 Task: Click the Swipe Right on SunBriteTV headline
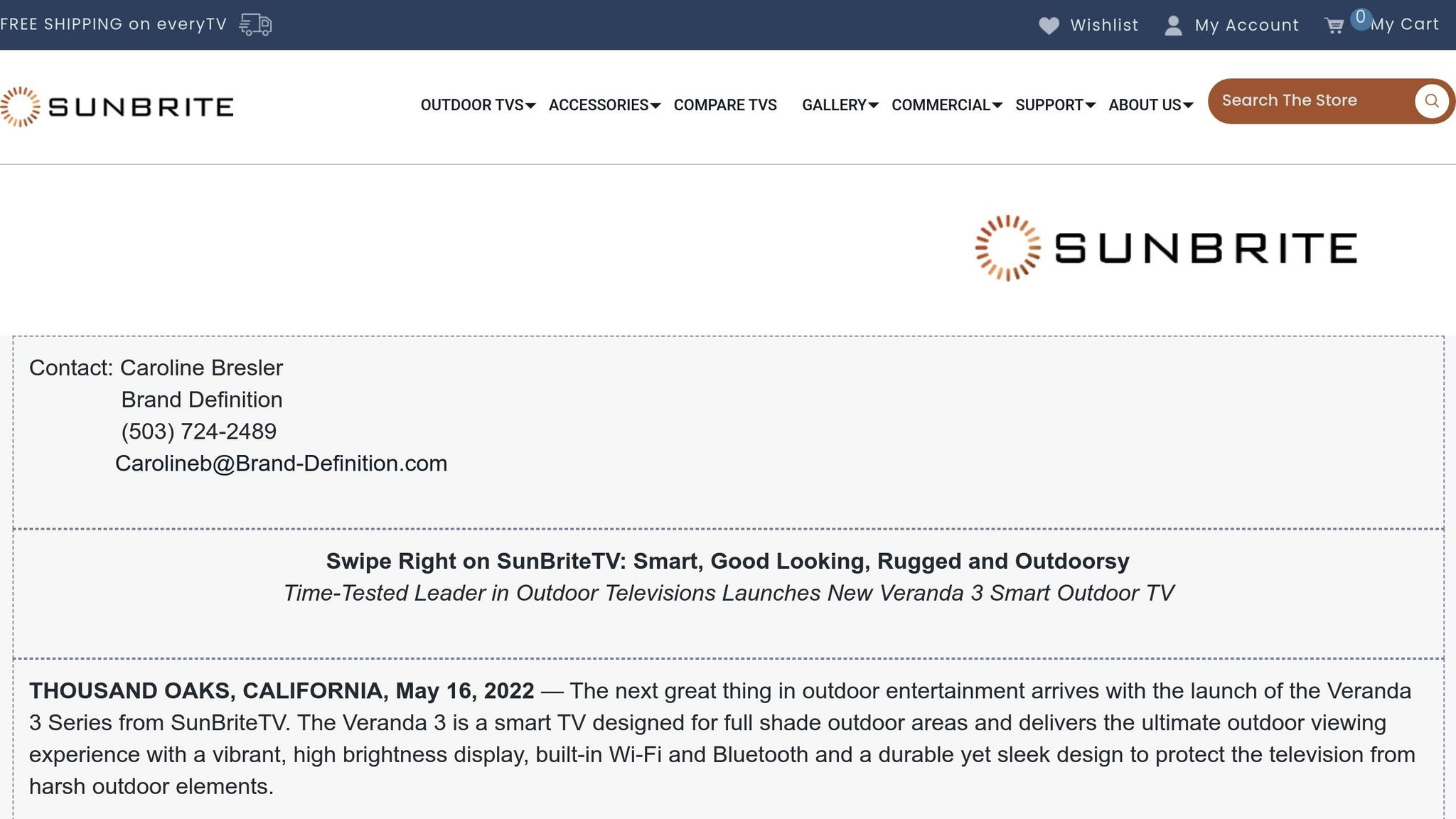[727, 561]
